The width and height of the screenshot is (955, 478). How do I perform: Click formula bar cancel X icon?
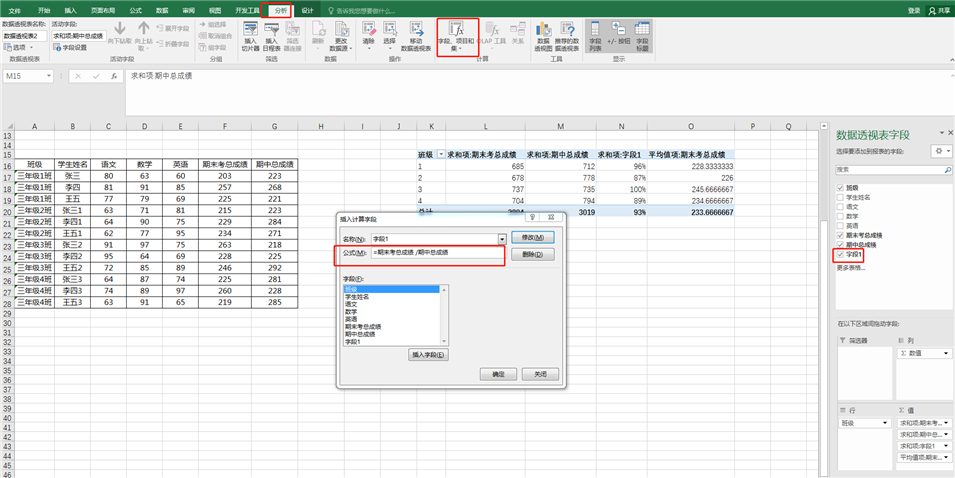[79, 77]
